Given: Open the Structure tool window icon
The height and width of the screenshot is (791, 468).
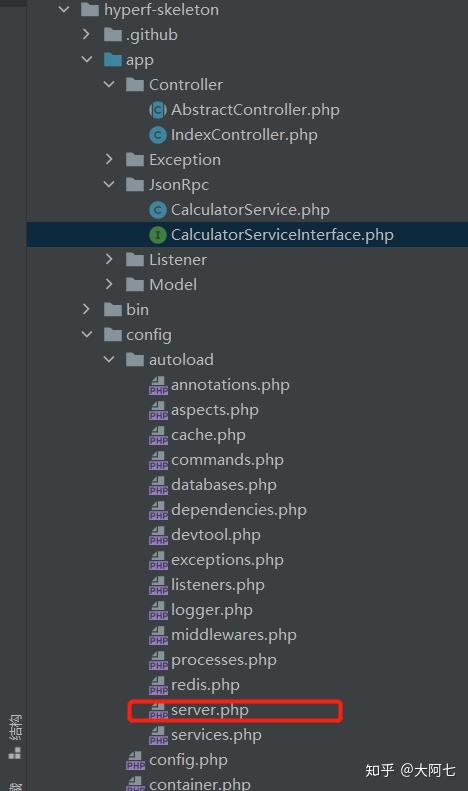Looking at the screenshot, I should click(15, 753).
